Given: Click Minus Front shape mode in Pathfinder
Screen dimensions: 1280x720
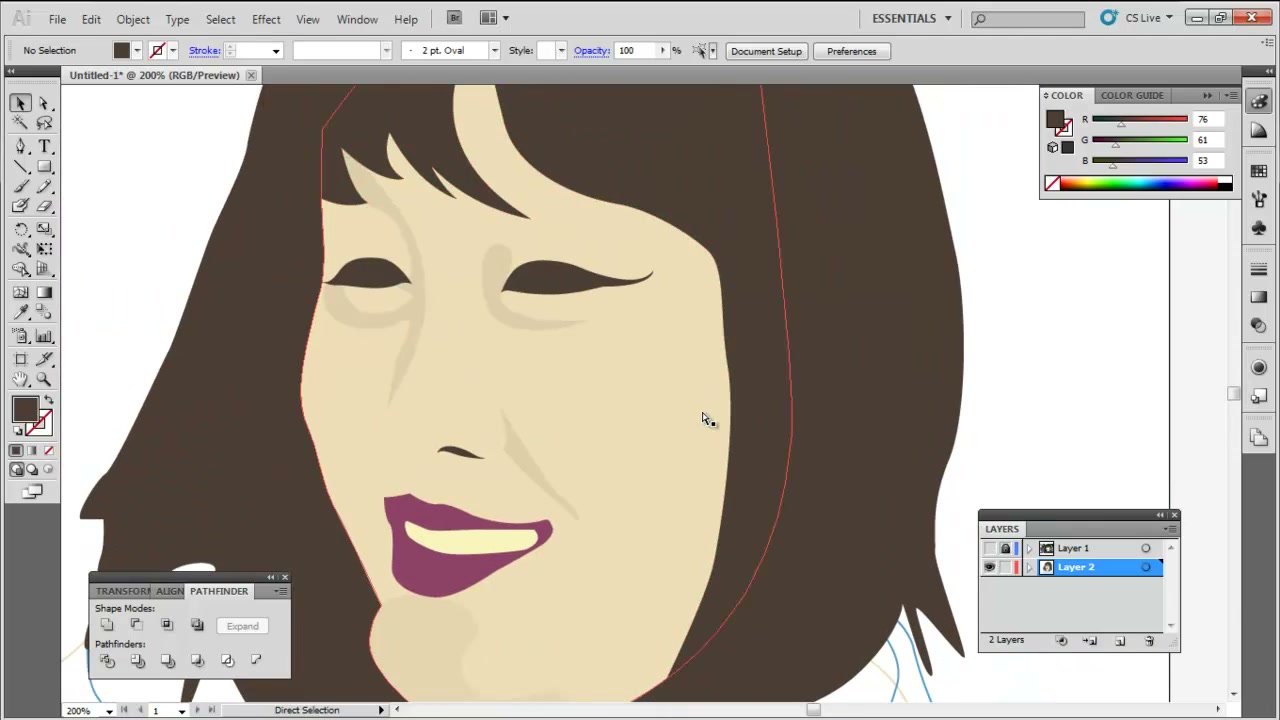Looking at the screenshot, I should pos(137,625).
